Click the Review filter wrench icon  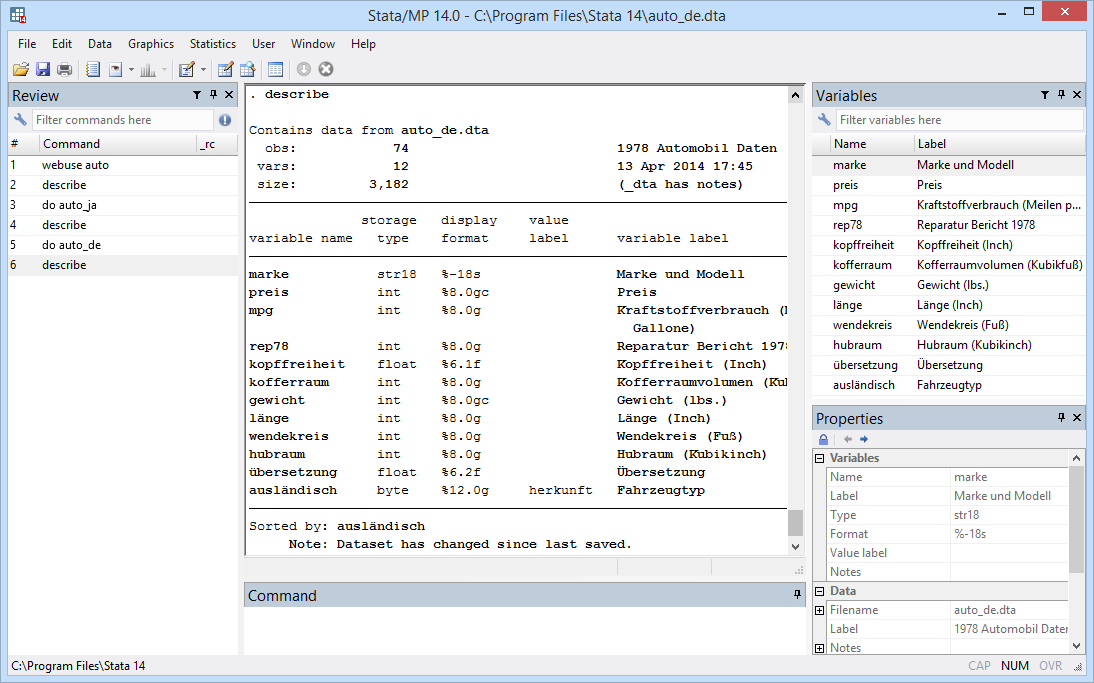click(20, 120)
